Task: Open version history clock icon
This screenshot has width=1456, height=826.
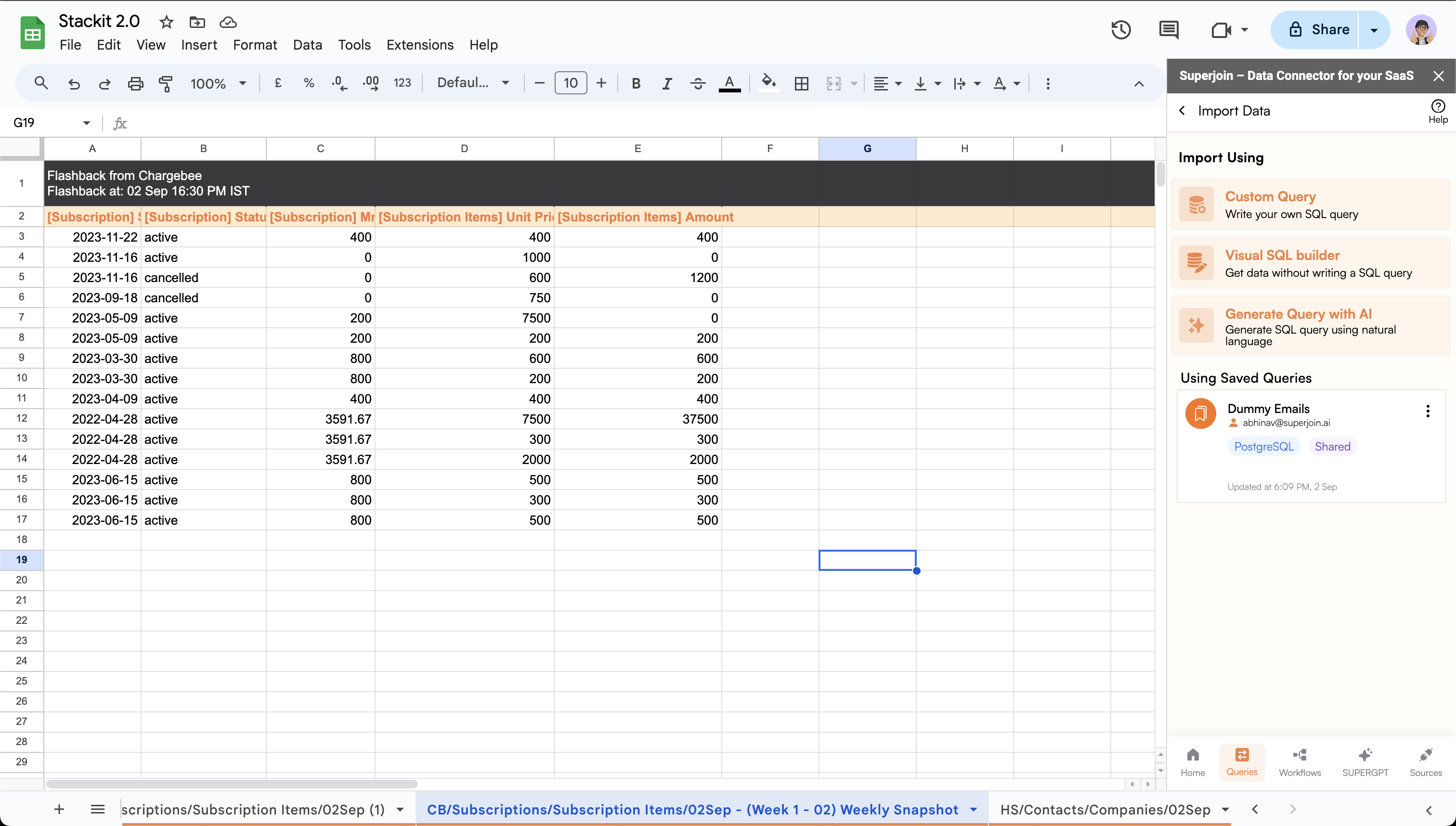Action: [1121, 29]
